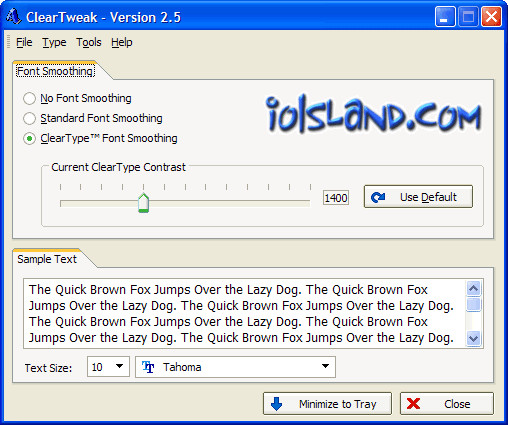Click the sample text scrollbar up arrow
508x425 pixels.
[473, 288]
